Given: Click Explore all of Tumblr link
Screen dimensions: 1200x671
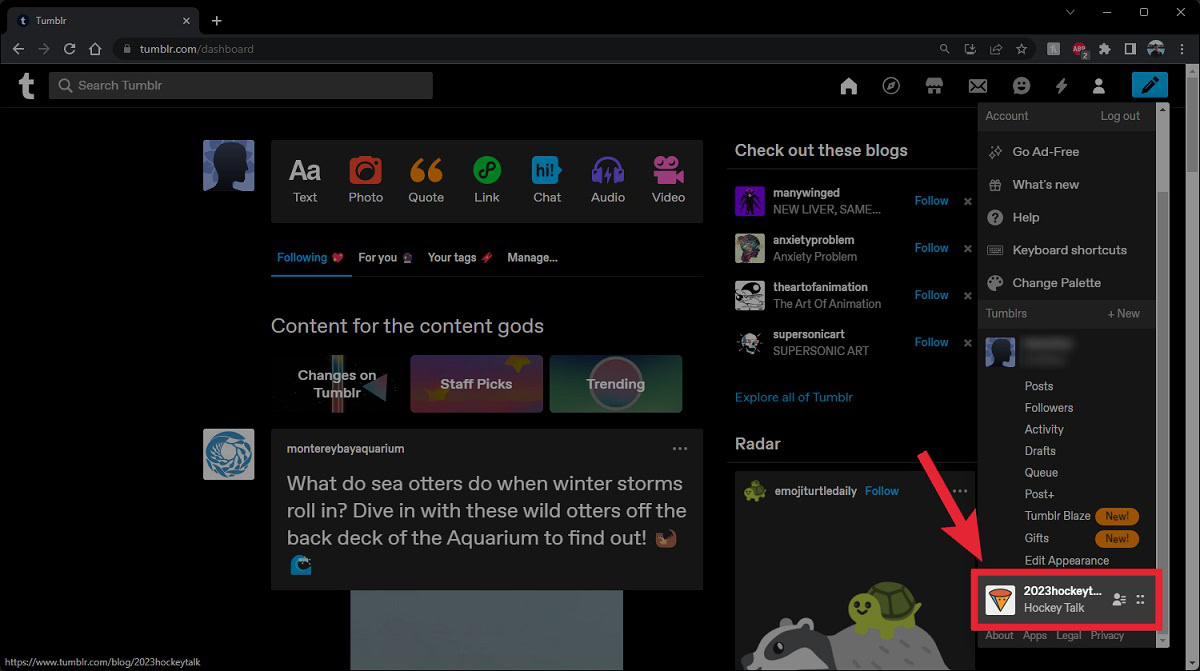Looking at the screenshot, I should (794, 397).
